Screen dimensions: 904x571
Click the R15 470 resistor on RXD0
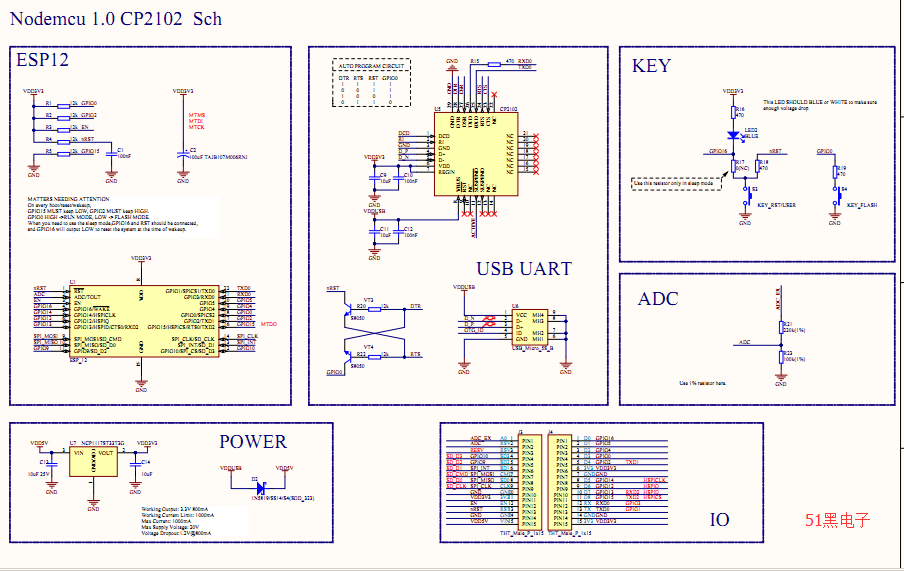494,64
